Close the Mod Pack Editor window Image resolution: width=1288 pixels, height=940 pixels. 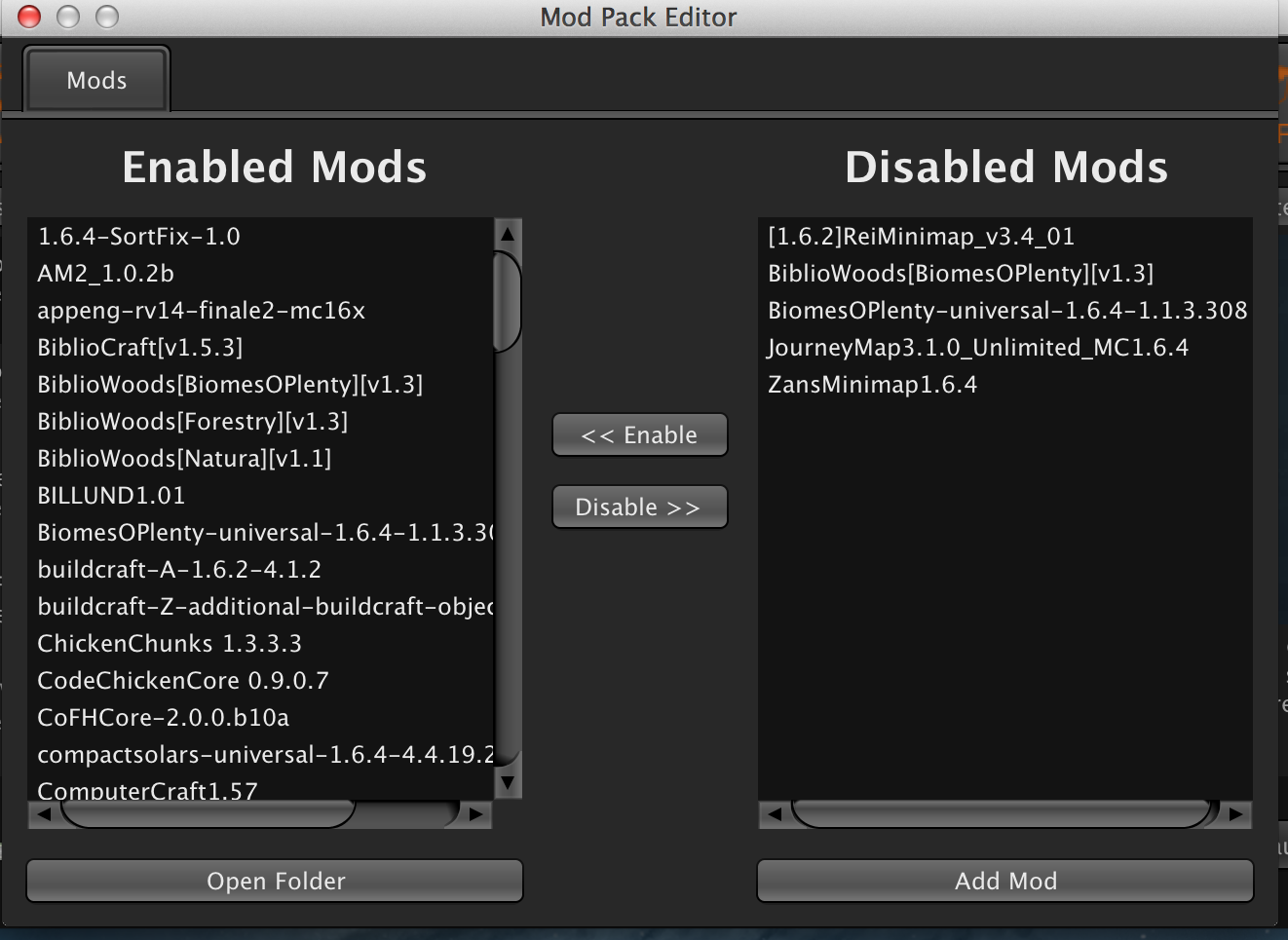point(30,17)
